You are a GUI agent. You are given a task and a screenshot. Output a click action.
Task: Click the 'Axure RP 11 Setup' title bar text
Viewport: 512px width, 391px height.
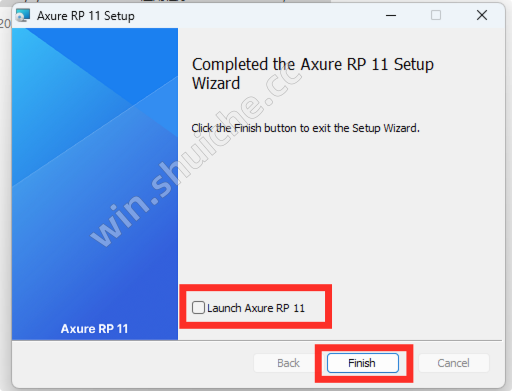tap(86, 16)
